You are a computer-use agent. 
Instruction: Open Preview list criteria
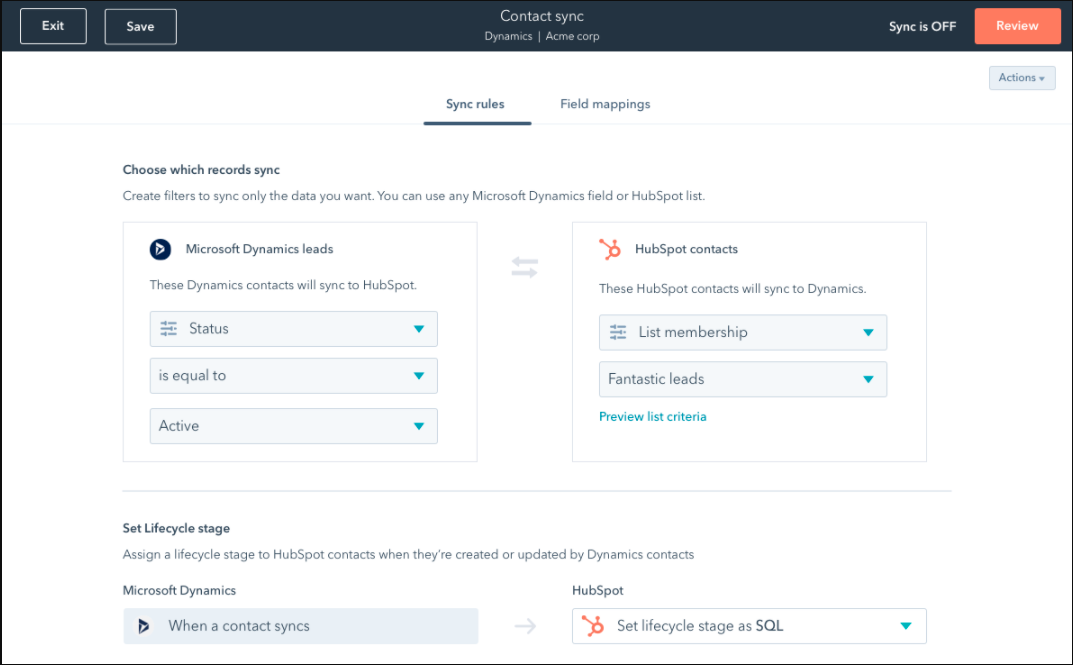652,416
